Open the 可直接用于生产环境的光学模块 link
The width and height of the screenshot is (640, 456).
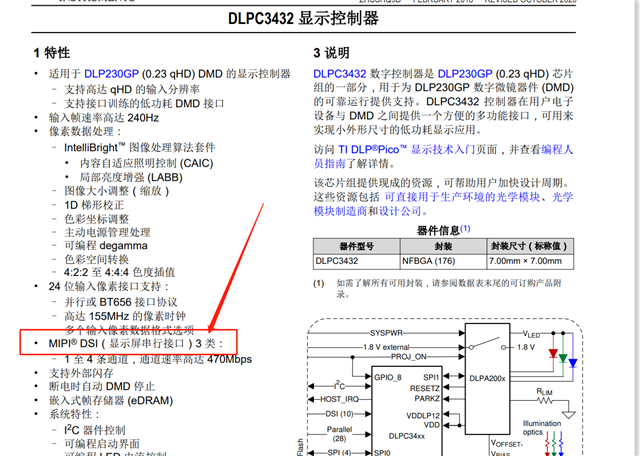pyautogui.click(x=462, y=197)
